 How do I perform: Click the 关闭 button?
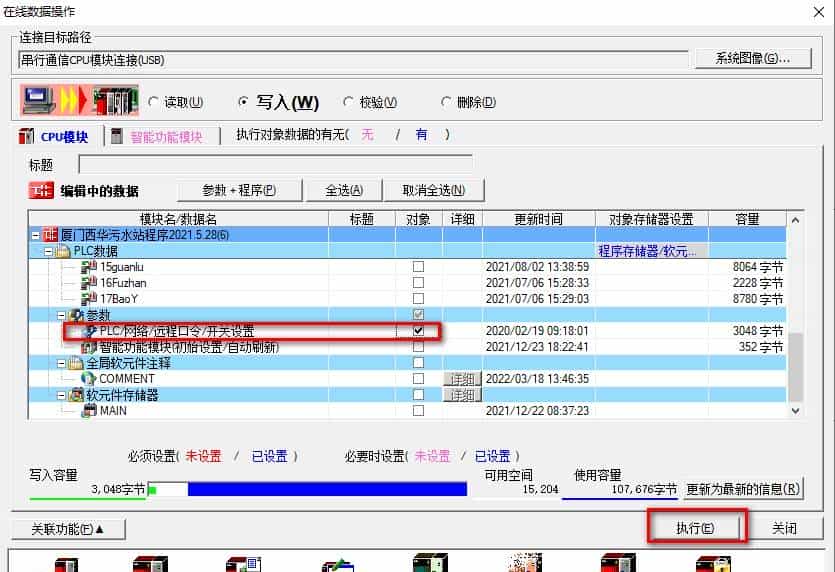(x=784, y=528)
